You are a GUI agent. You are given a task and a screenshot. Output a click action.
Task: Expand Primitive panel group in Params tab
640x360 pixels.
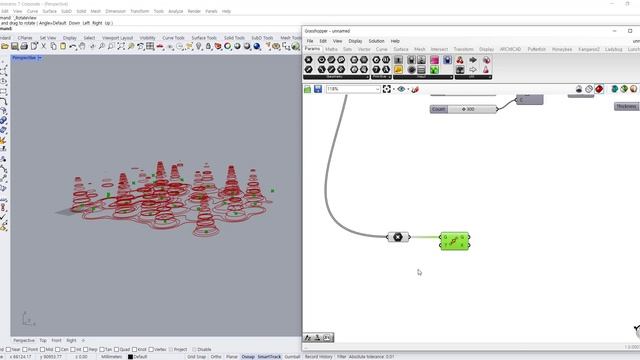(381, 77)
